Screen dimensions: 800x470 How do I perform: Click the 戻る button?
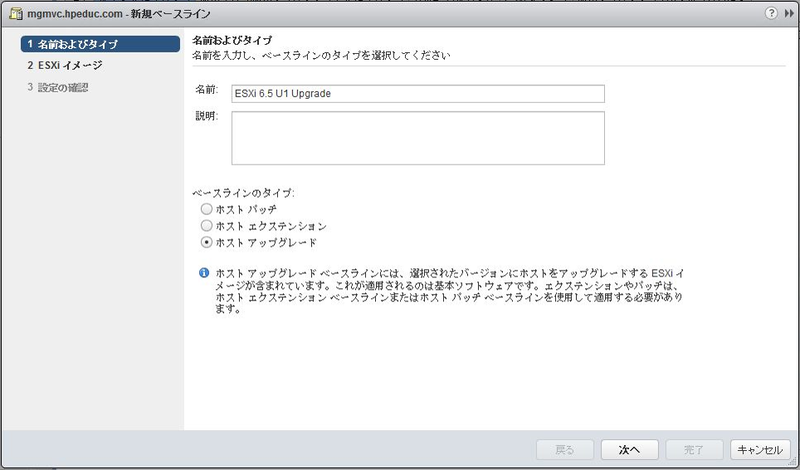(565, 450)
